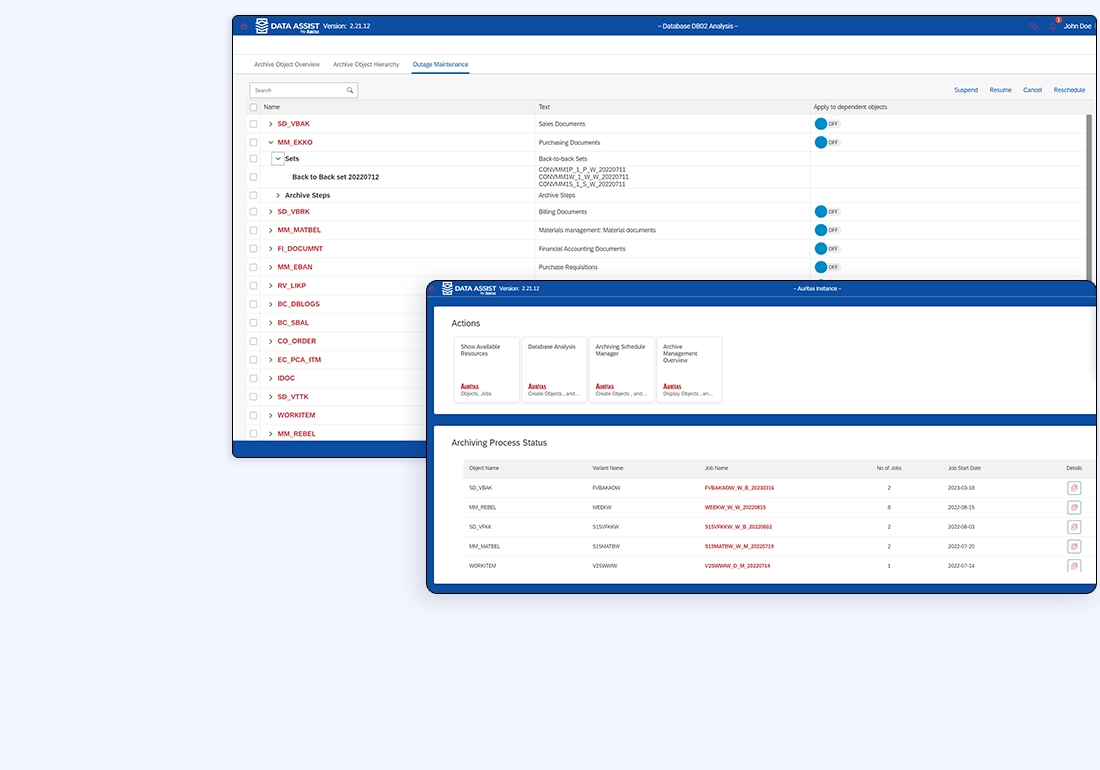
Task: Toggle dependent objects switch for FI_DOCUMNT
Action: point(827,249)
